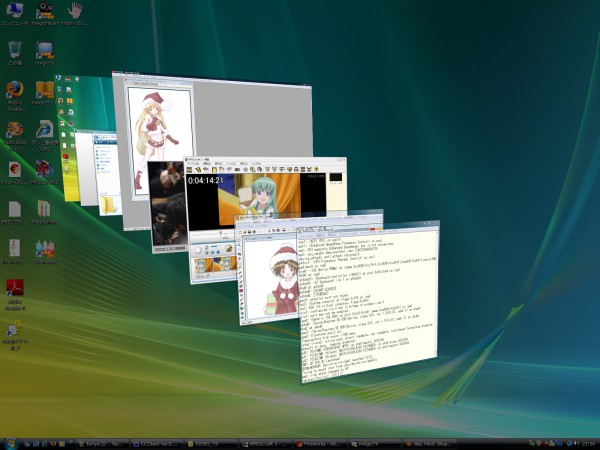Click the system tray clock

point(589,444)
